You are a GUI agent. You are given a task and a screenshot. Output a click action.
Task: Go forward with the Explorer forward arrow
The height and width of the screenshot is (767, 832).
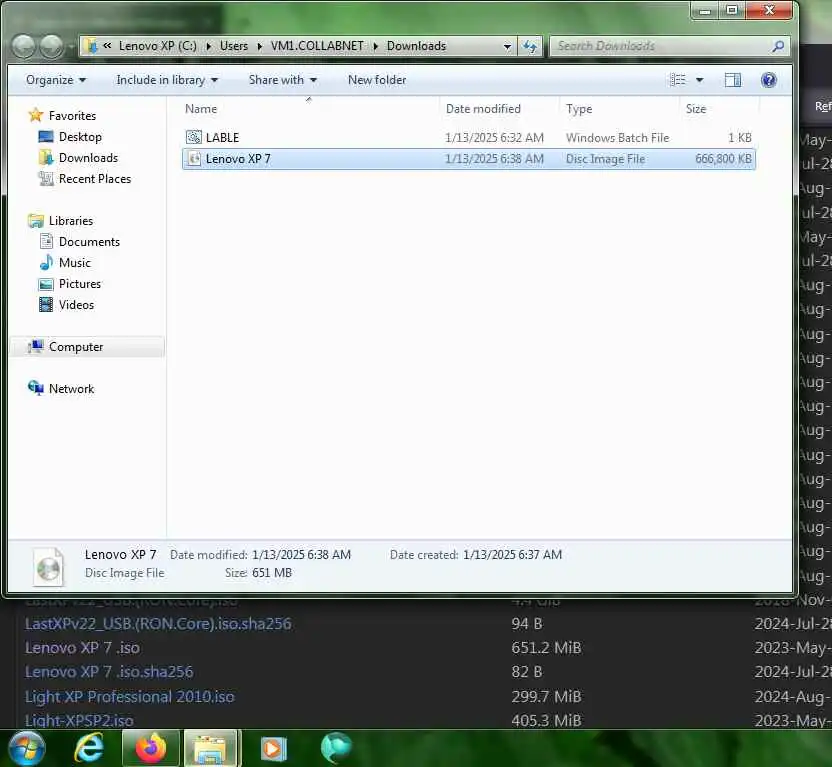click(x=51, y=46)
